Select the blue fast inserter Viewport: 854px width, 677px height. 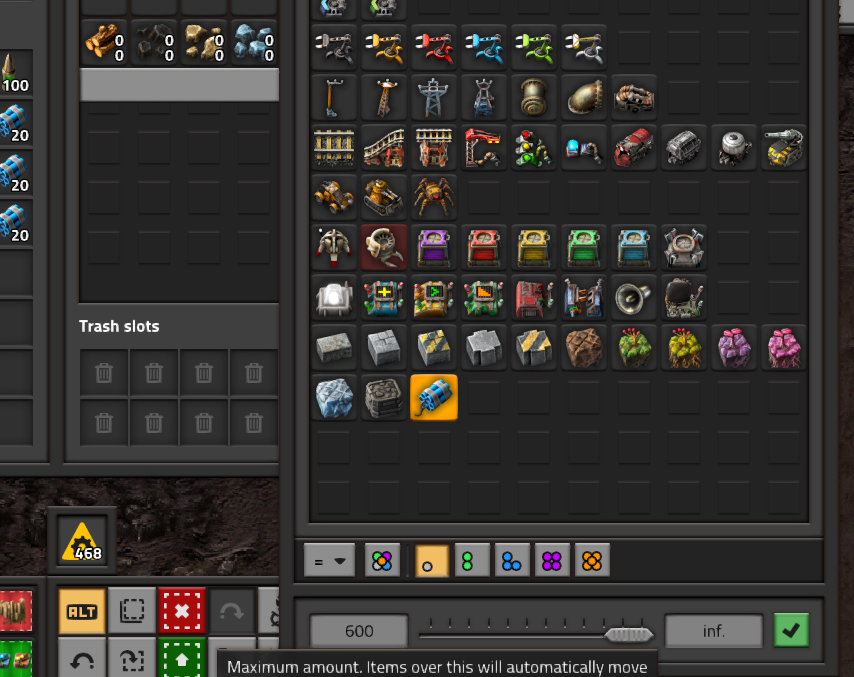(484, 47)
